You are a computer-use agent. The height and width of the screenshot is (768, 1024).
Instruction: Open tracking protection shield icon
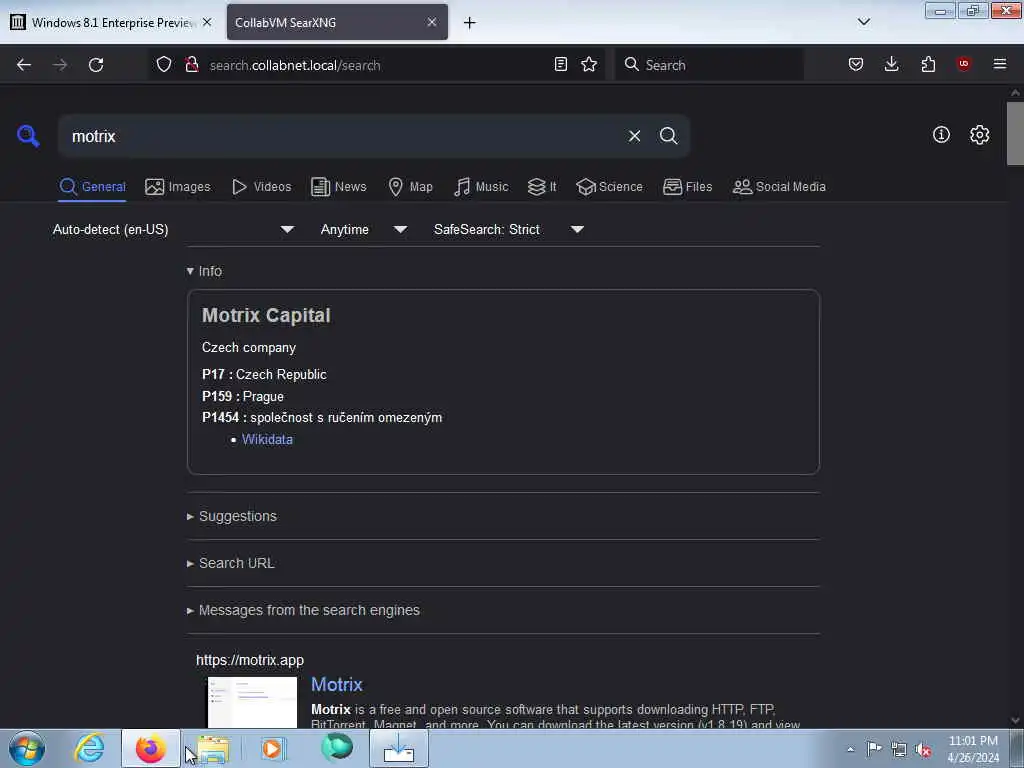pos(164,64)
